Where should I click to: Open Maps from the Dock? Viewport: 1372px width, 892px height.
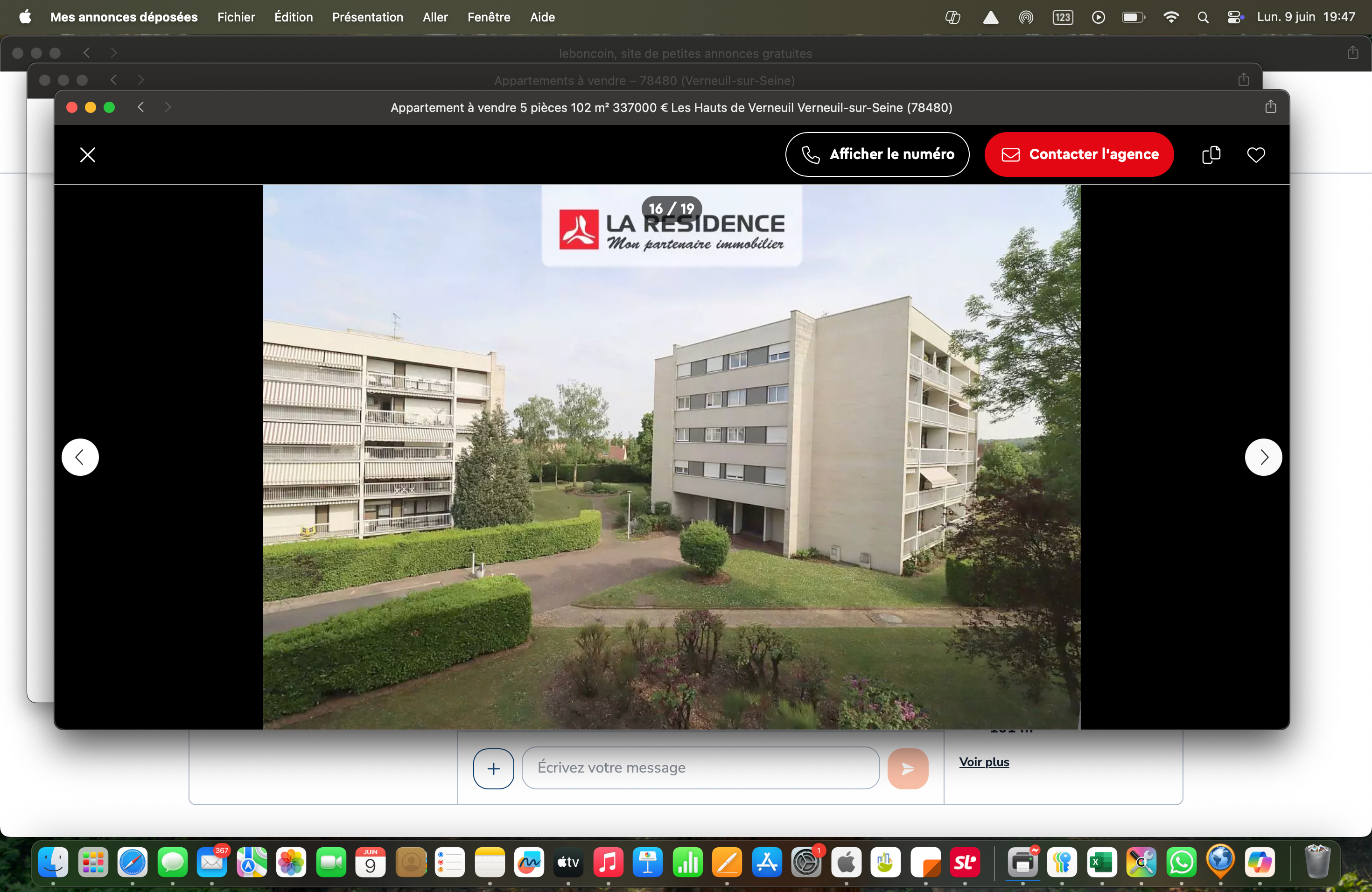tap(252, 862)
